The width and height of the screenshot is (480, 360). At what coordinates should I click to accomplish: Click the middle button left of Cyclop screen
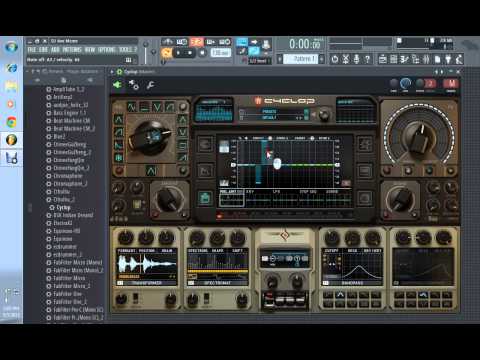point(205,171)
